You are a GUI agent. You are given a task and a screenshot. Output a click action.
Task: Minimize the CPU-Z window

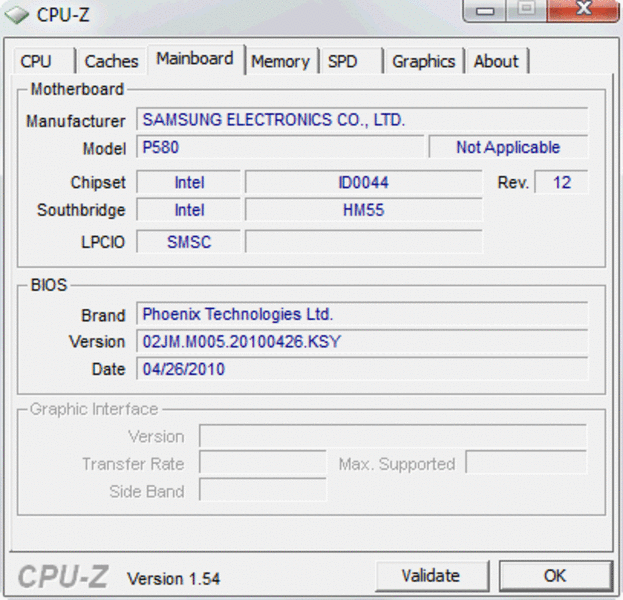pos(485,10)
